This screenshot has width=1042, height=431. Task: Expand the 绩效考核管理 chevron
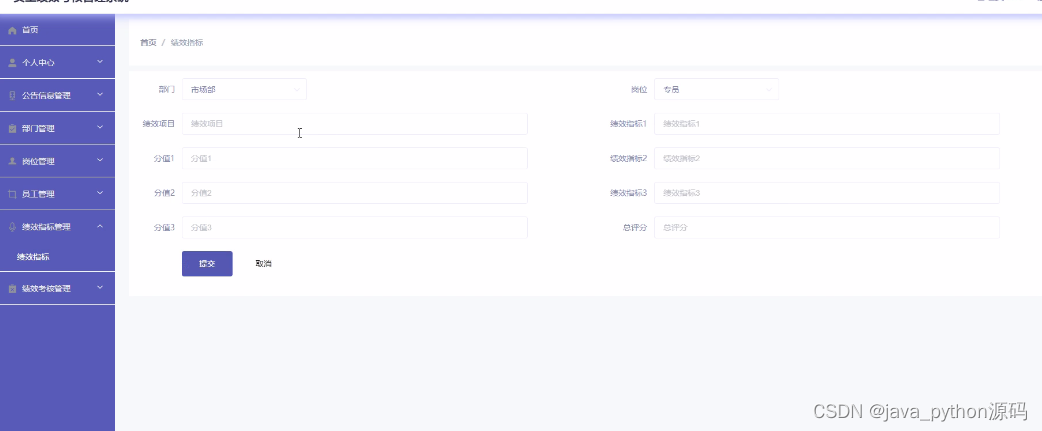click(100, 288)
